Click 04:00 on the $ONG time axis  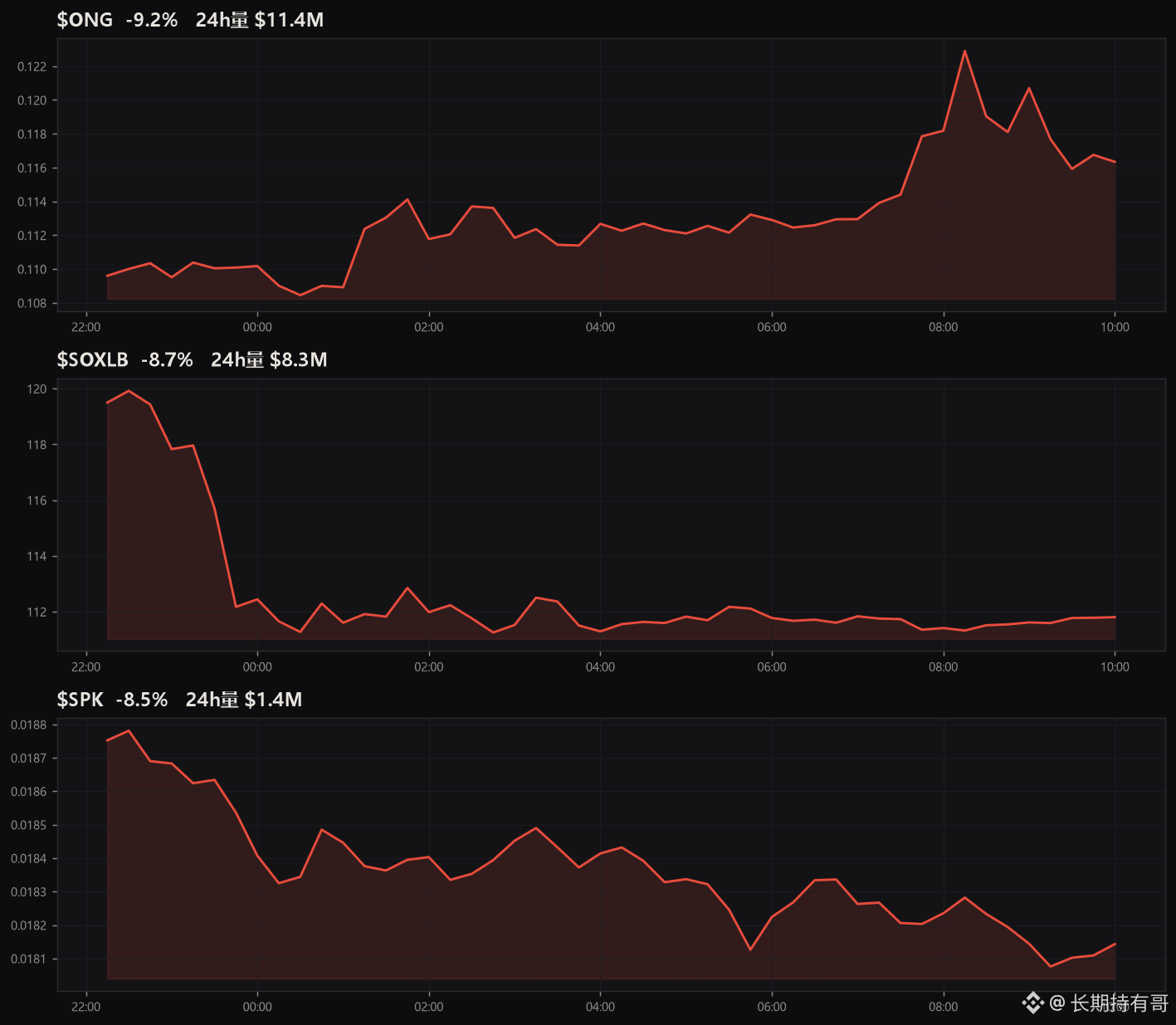pos(600,327)
